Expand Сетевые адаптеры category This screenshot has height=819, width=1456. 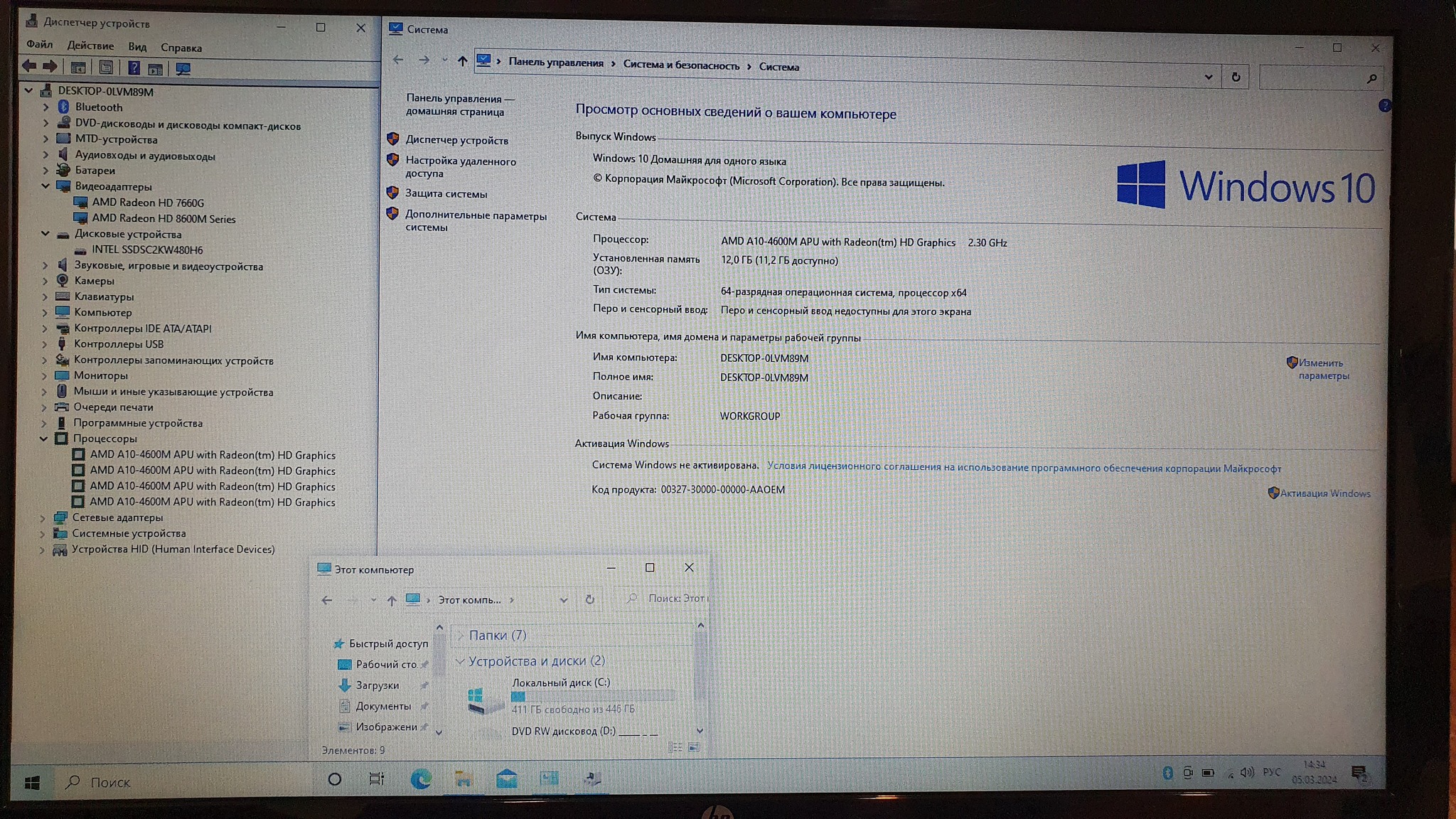coord(43,518)
